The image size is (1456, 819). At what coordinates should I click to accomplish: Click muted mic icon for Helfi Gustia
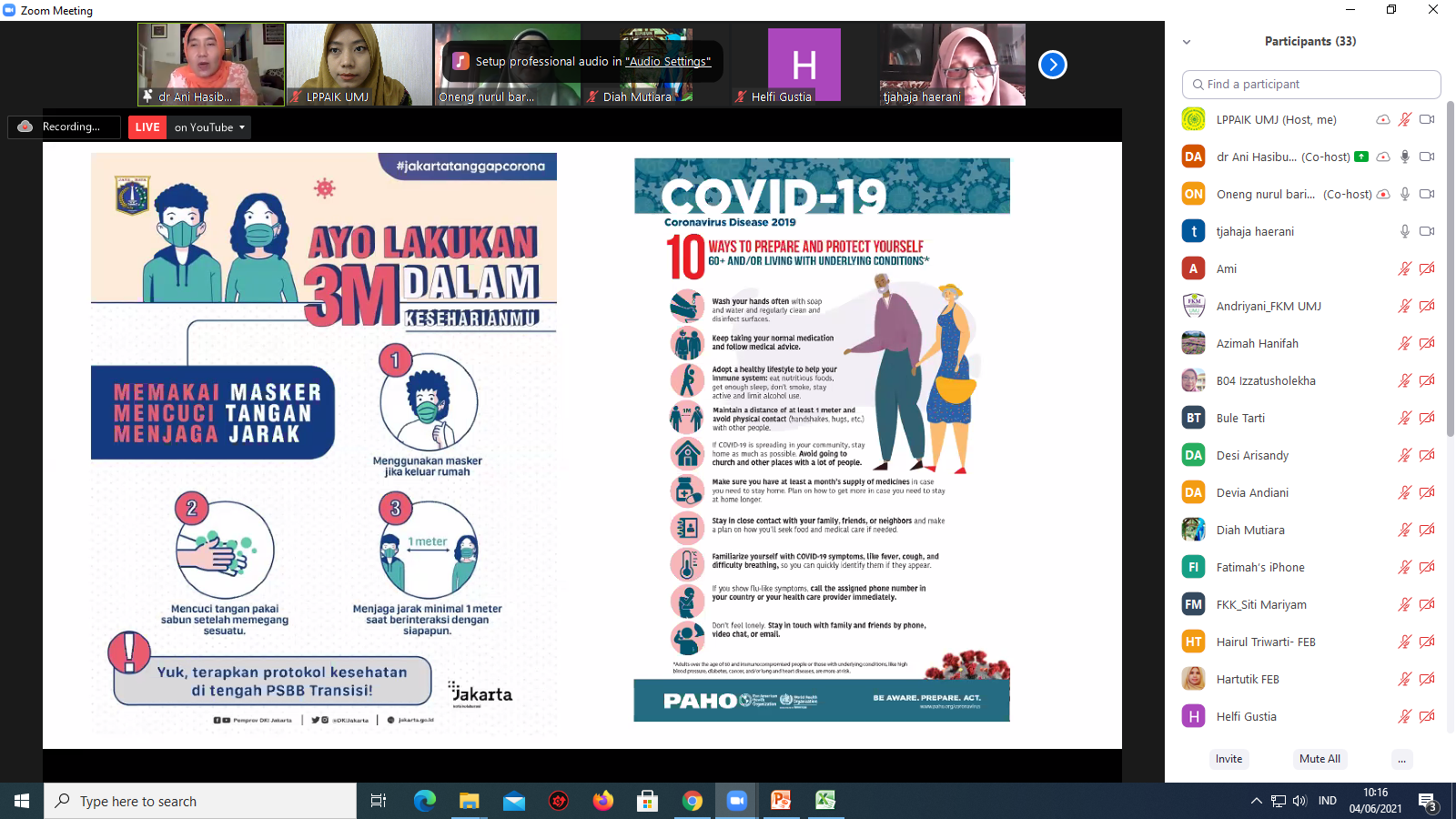click(1405, 716)
